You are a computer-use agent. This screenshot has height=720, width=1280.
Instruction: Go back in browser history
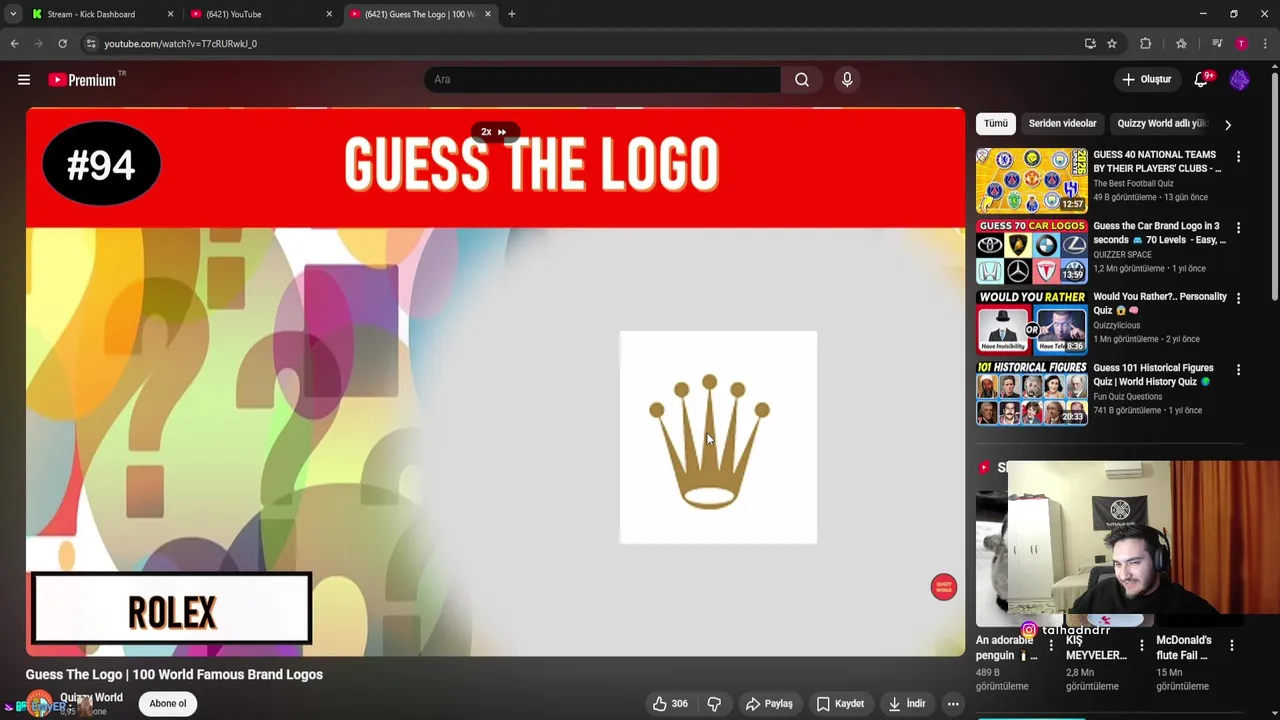(14, 43)
